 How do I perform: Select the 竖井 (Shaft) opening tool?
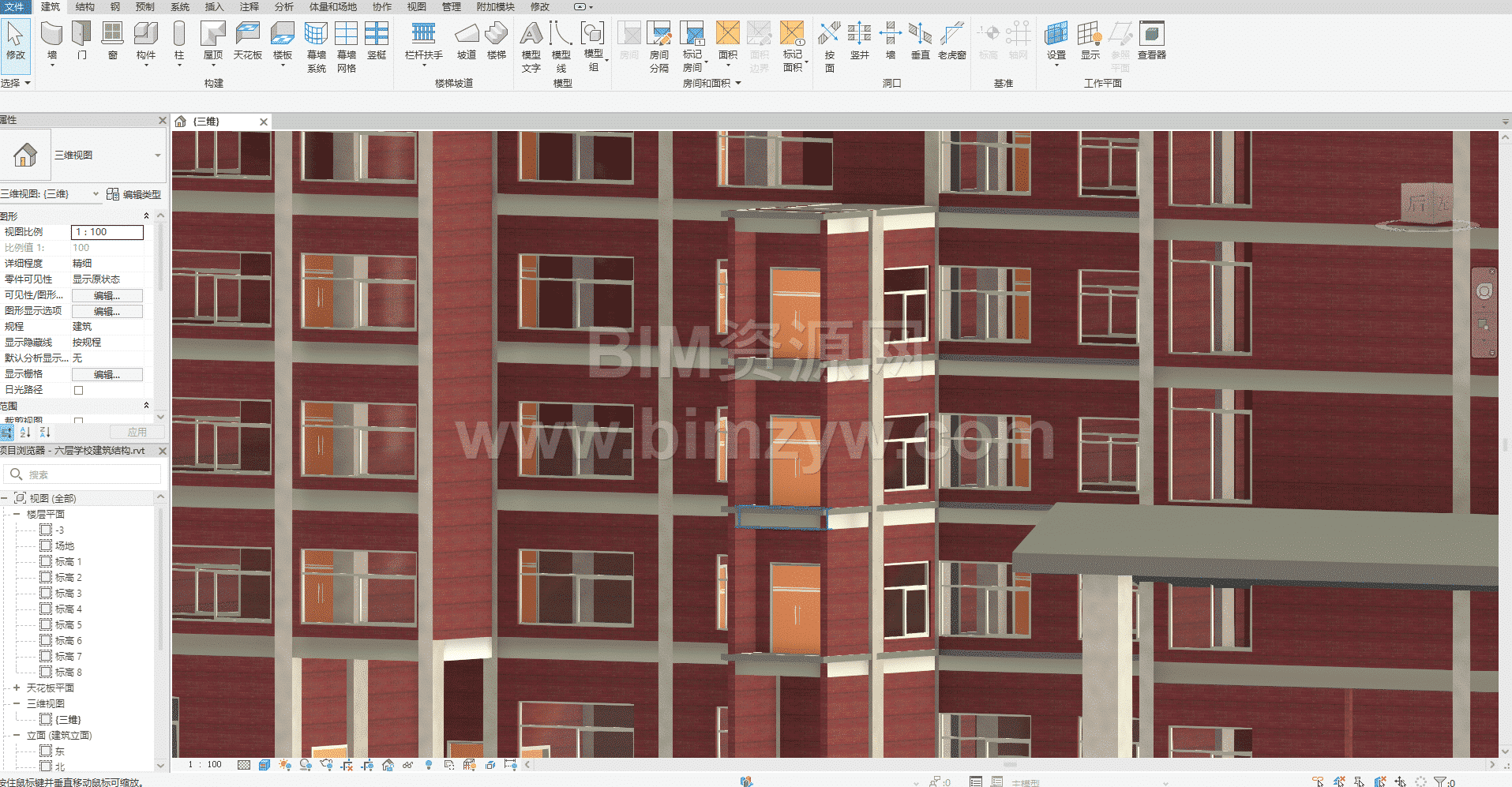coord(860,40)
